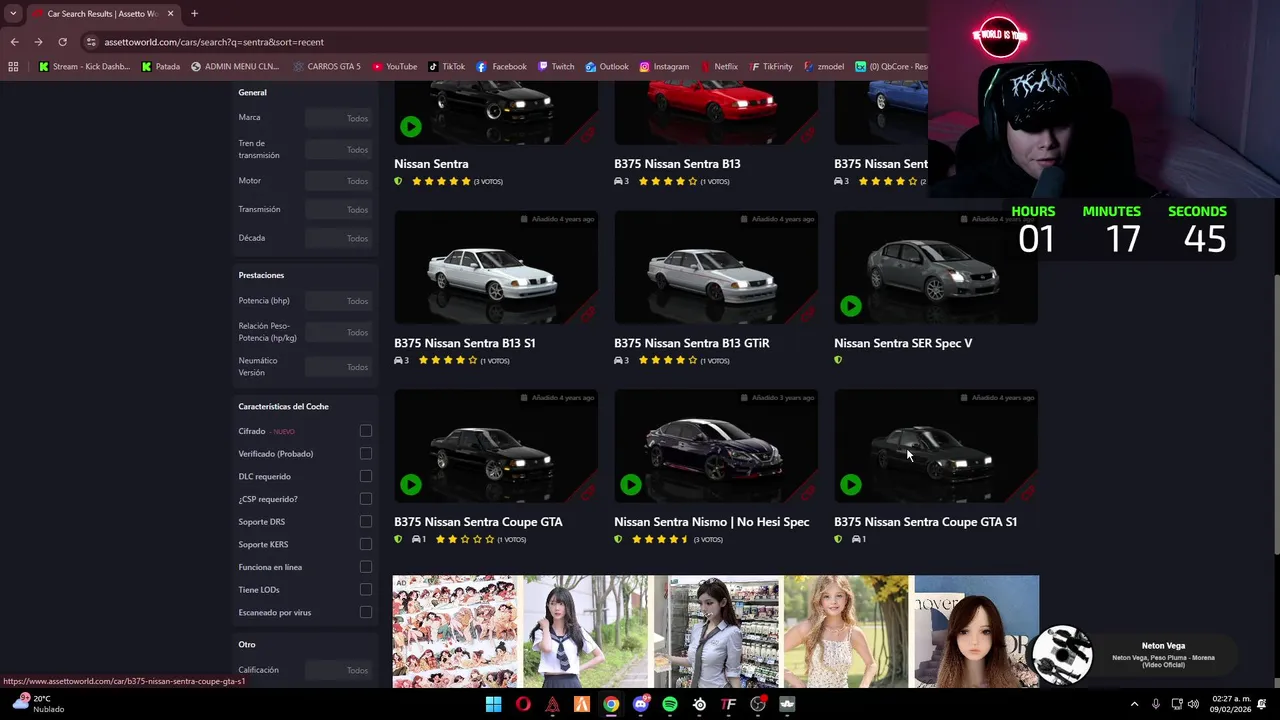Screen dimensions: 1280x720
Task: Reload the page
Action: (62, 42)
